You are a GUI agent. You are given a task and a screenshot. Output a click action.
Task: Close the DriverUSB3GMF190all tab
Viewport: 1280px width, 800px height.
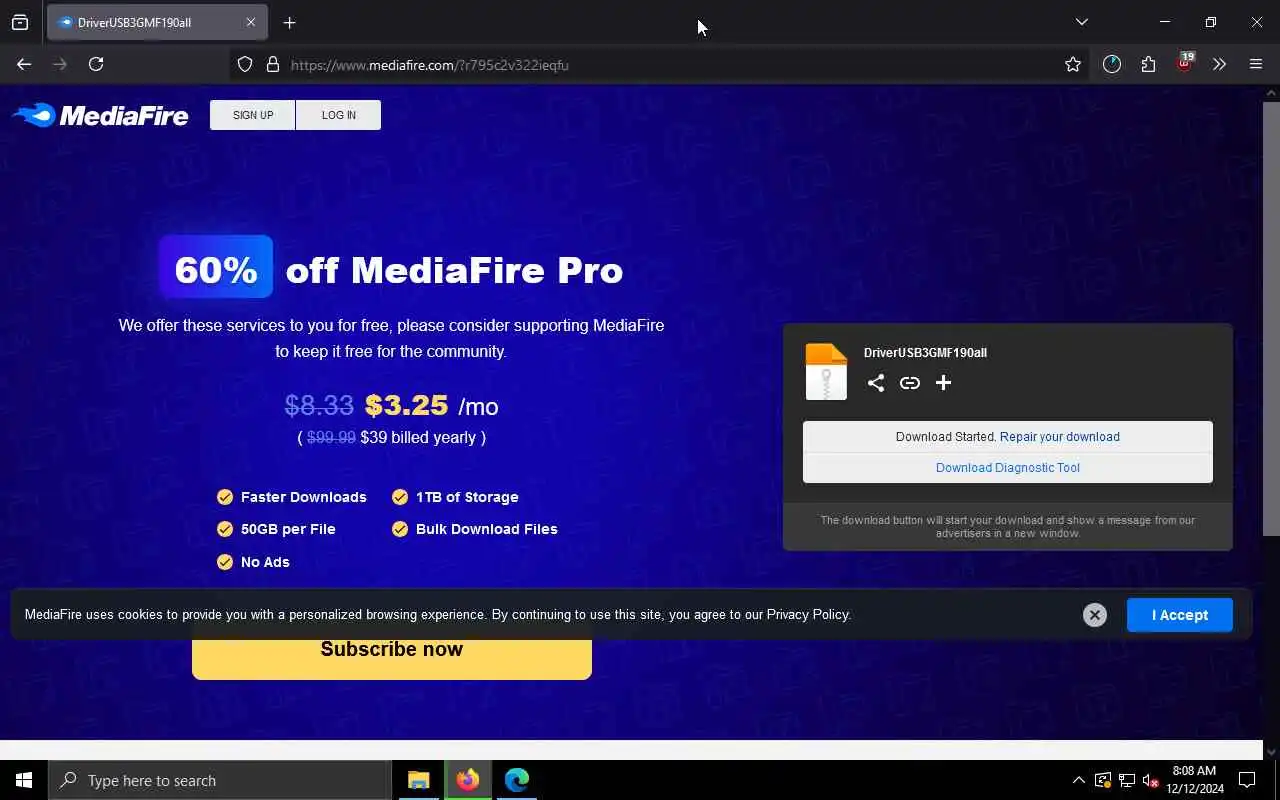(251, 22)
